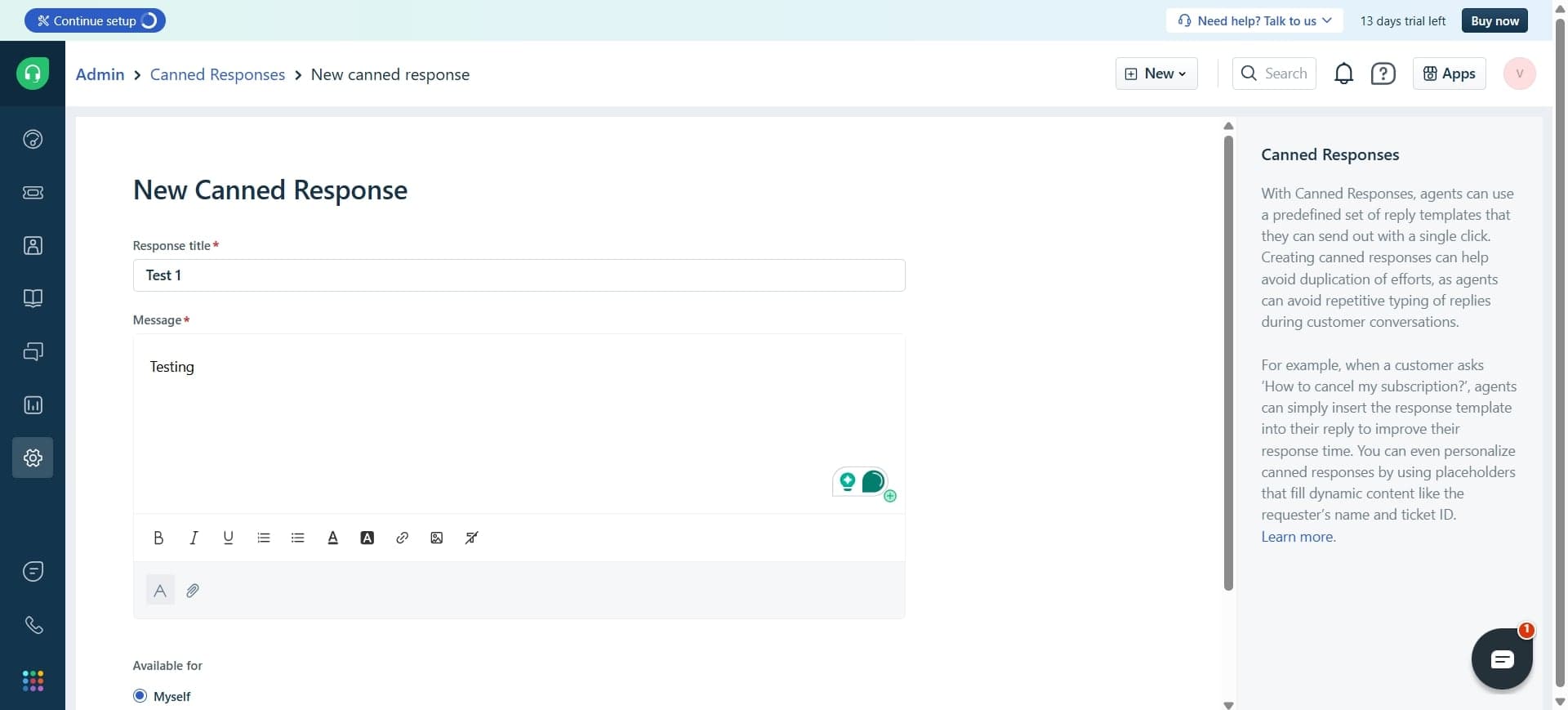Open the Forums conversations icon
1568x710 pixels.
[33, 351]
